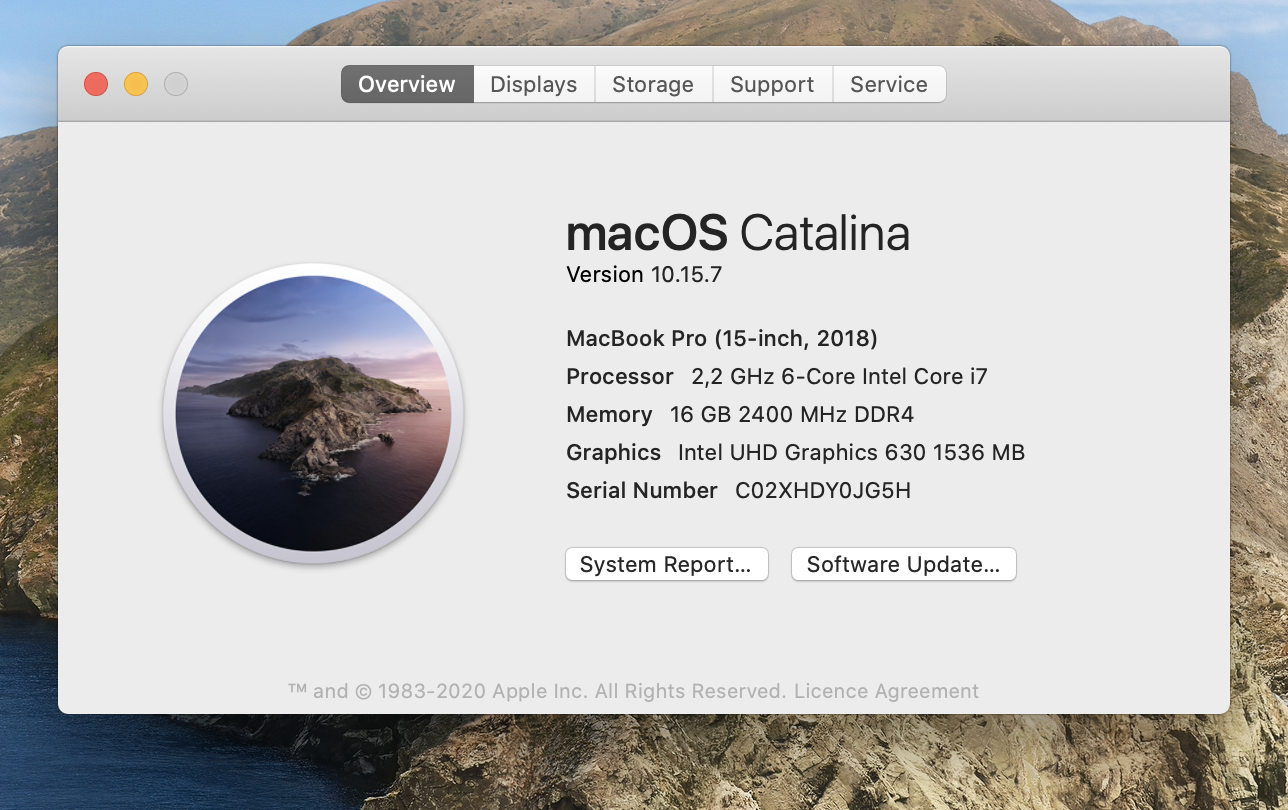Select the Support tab
Viewport: 1288px width, 810px height.
[x=772, y=84]
